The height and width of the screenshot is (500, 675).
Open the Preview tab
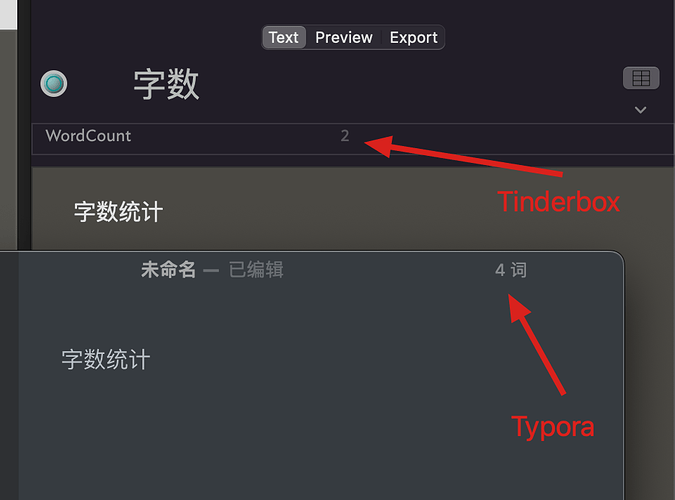point(344,37)
